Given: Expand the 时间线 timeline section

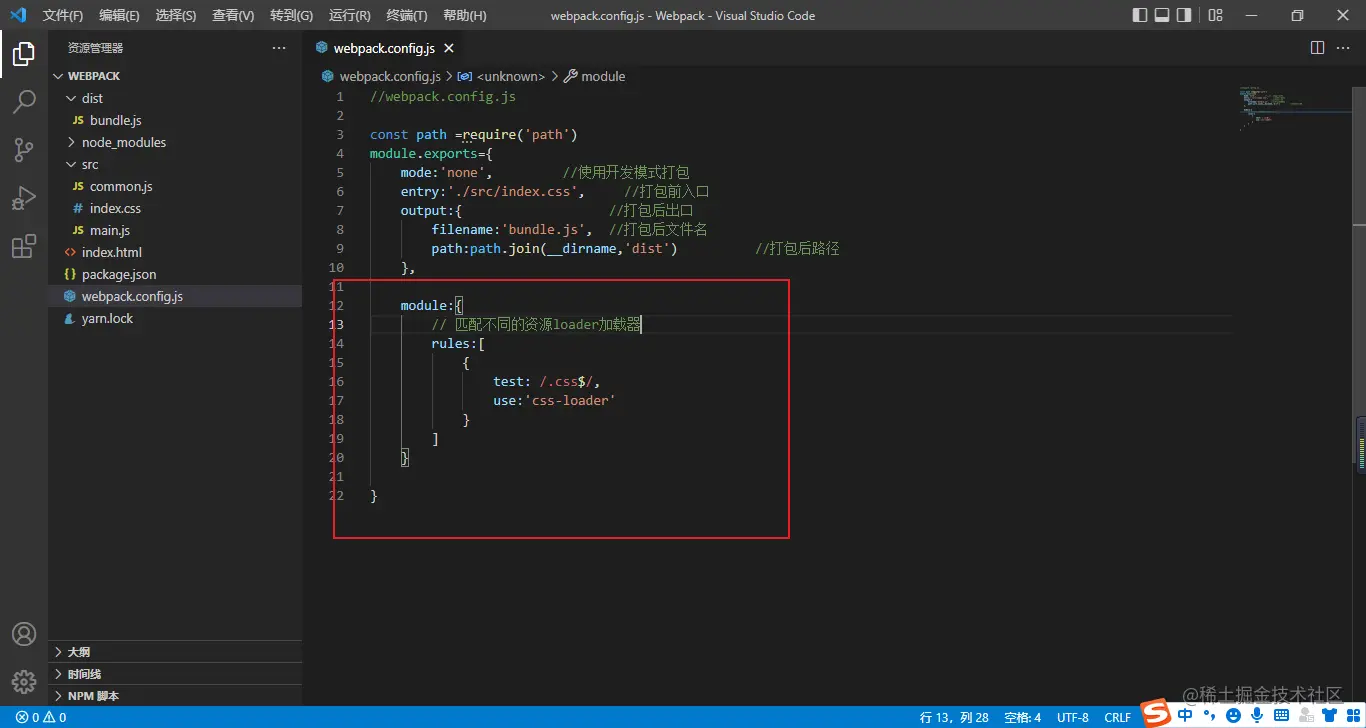Looking at the screenshot, I should (175, 674).
